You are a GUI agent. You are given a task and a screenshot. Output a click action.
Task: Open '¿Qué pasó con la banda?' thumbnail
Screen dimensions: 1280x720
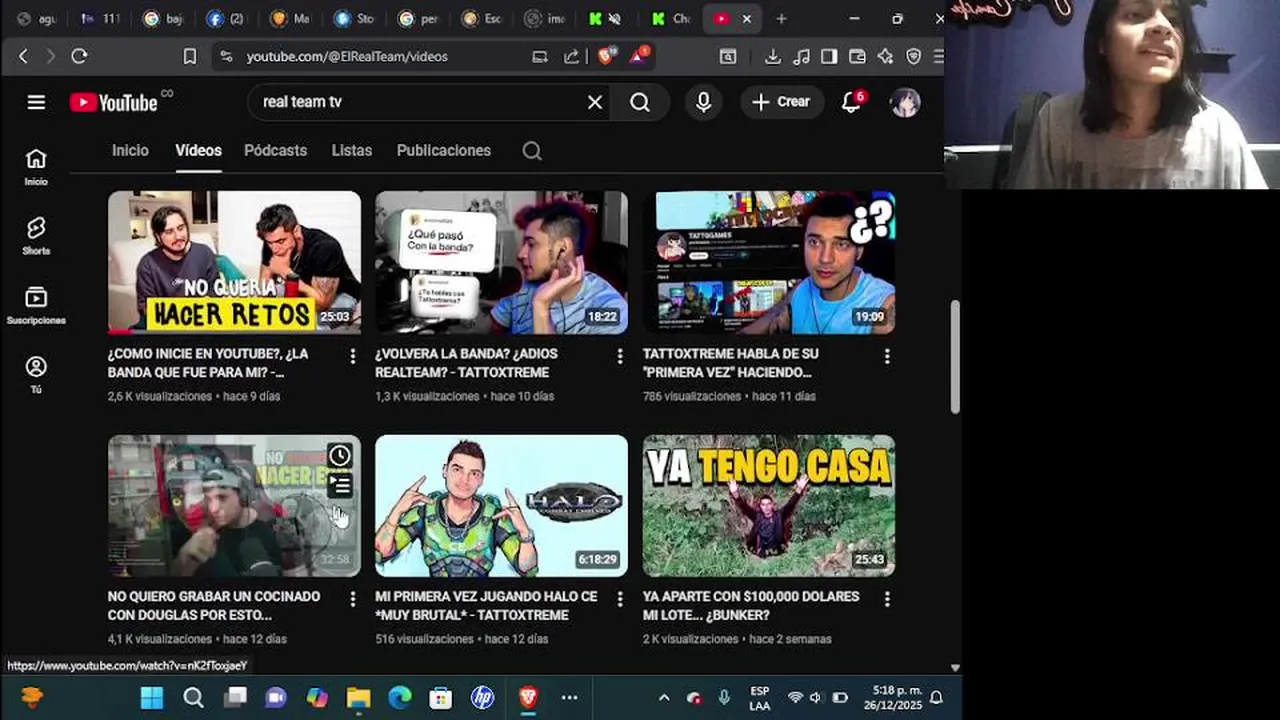501,262
